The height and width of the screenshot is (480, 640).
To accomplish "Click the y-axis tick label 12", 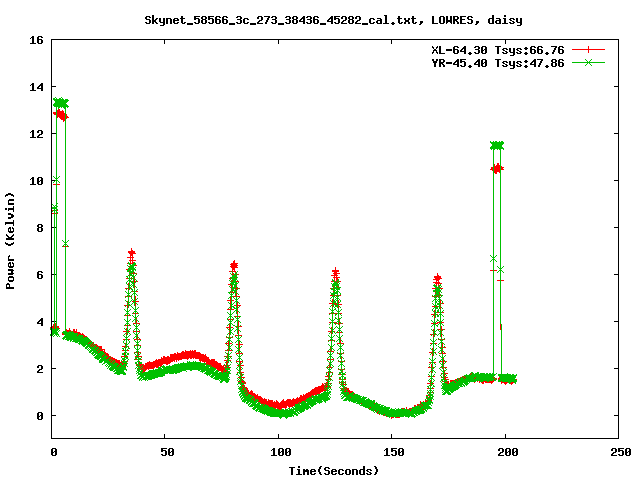I will coord(36,134).
